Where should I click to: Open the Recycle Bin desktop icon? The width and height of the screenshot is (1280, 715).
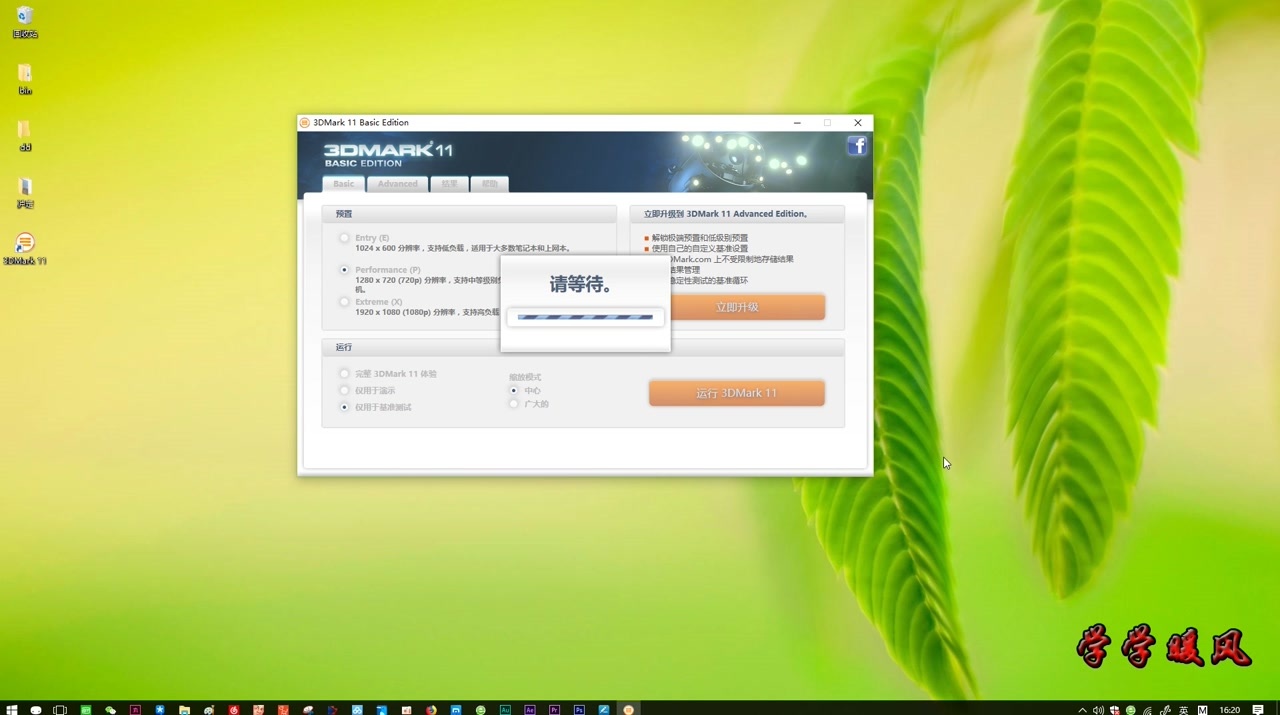click(25, 22)
